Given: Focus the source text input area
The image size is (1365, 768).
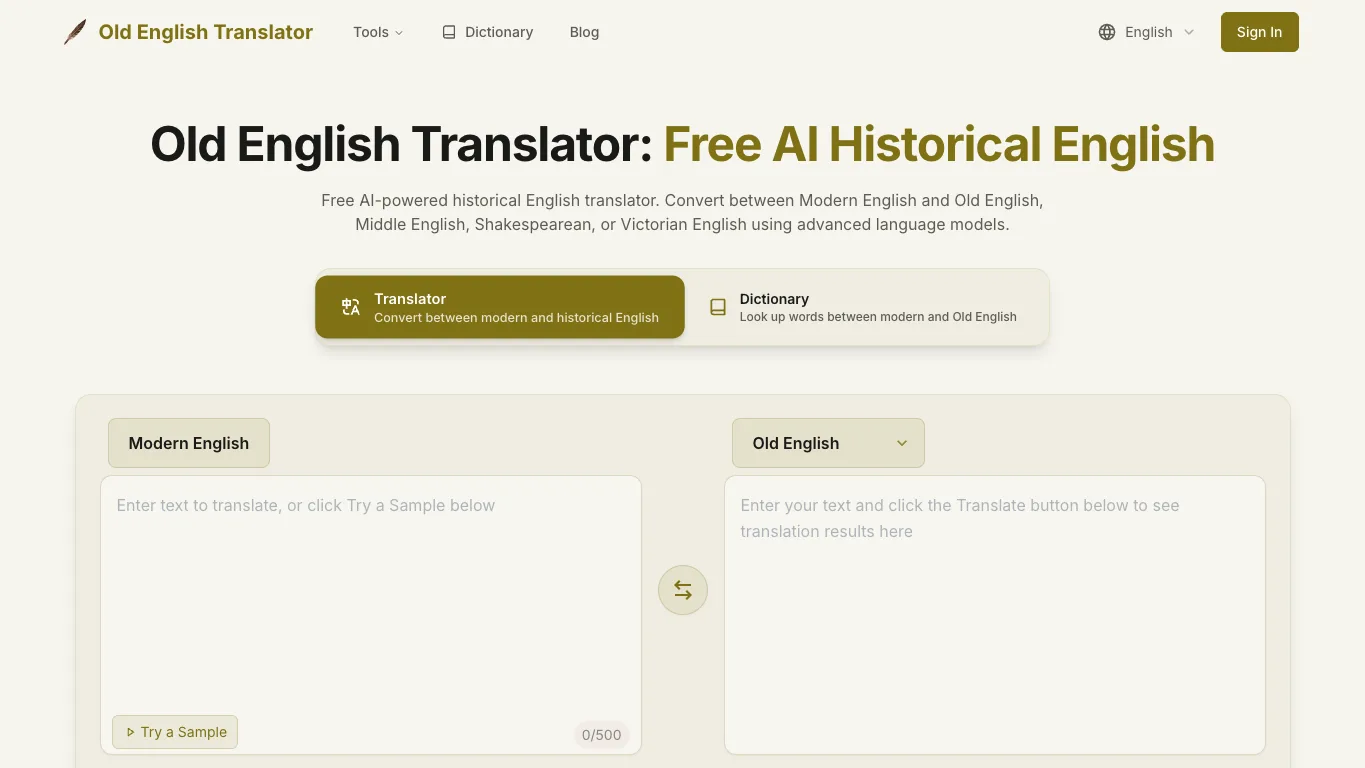Looking at the screenshot, I should coord(371,615).
